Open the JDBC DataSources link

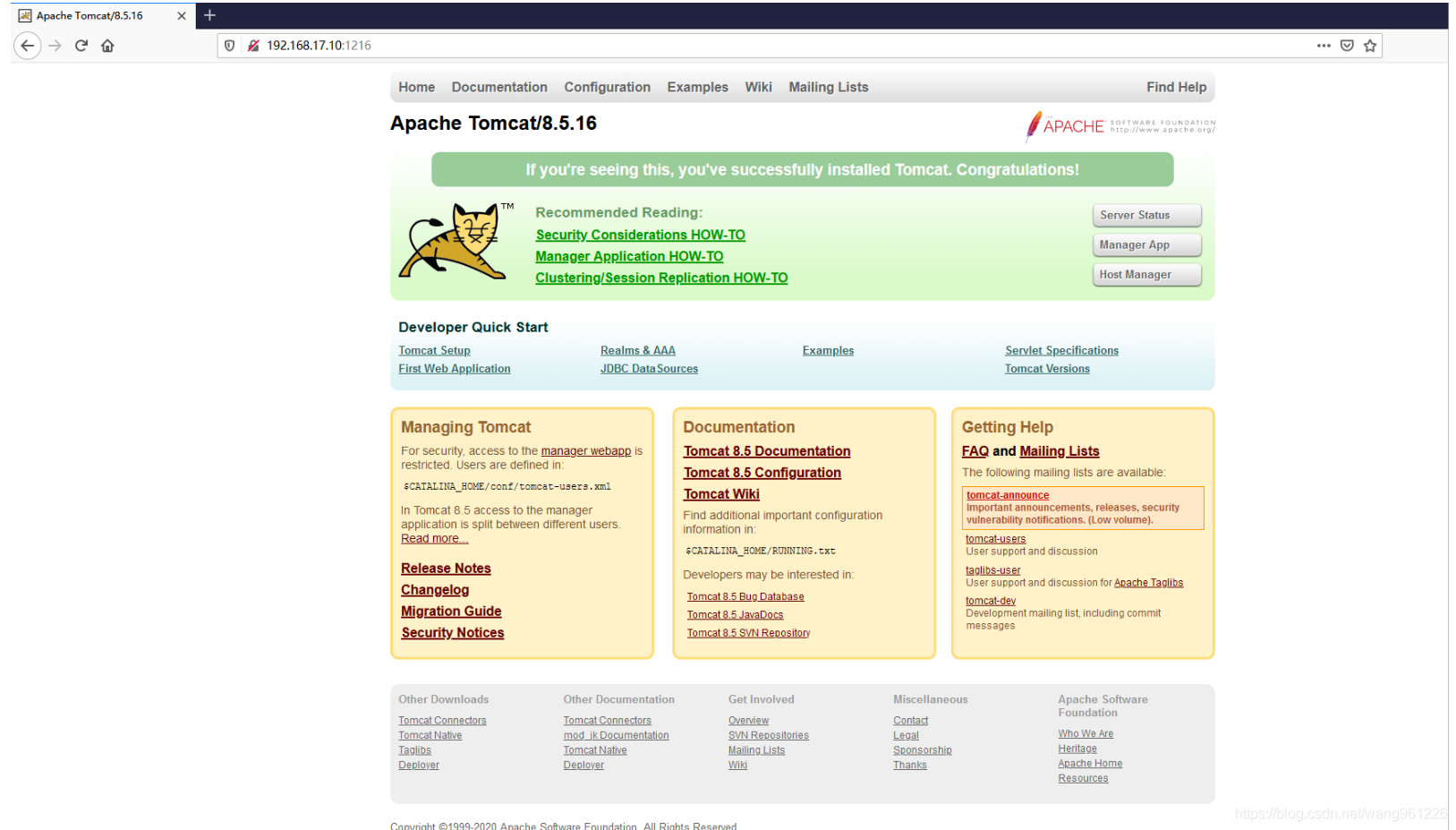pyautogui.click(x=649, y=368)
